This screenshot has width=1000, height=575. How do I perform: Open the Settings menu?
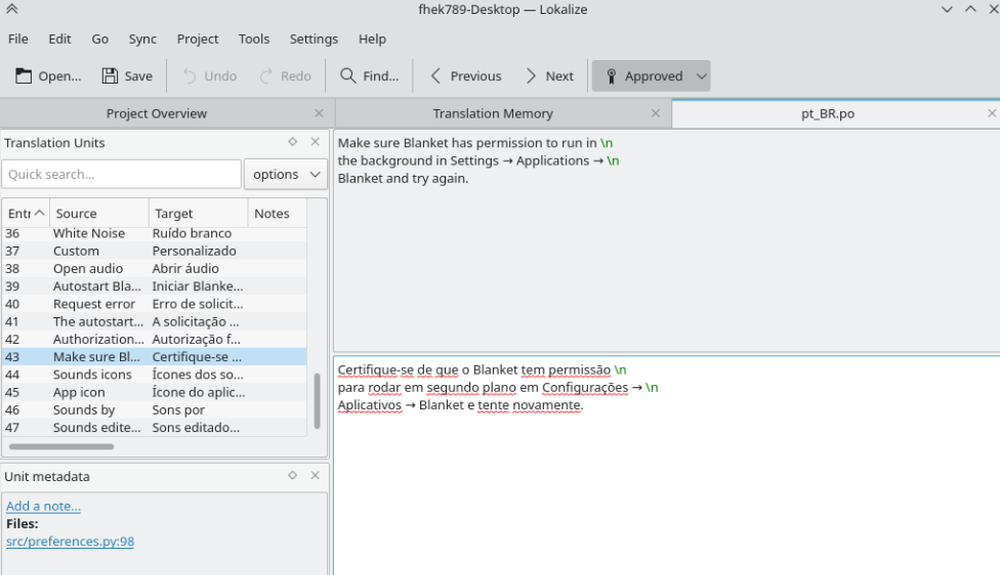click(x=314, y=39)
